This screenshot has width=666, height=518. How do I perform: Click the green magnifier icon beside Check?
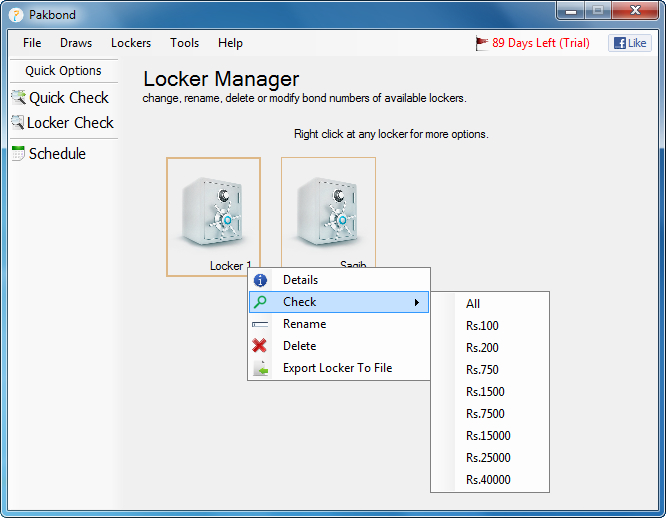click(260, 302)
